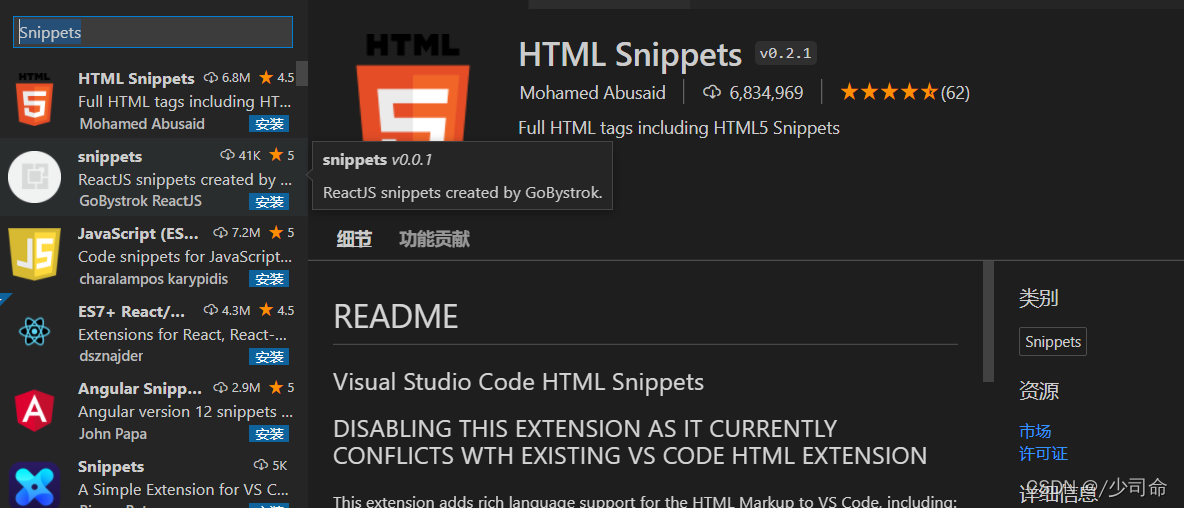The height and width of the screenshot is (508, 1184).
Task: Open the 市场 resource link
Action: [x=1035, y=431]
